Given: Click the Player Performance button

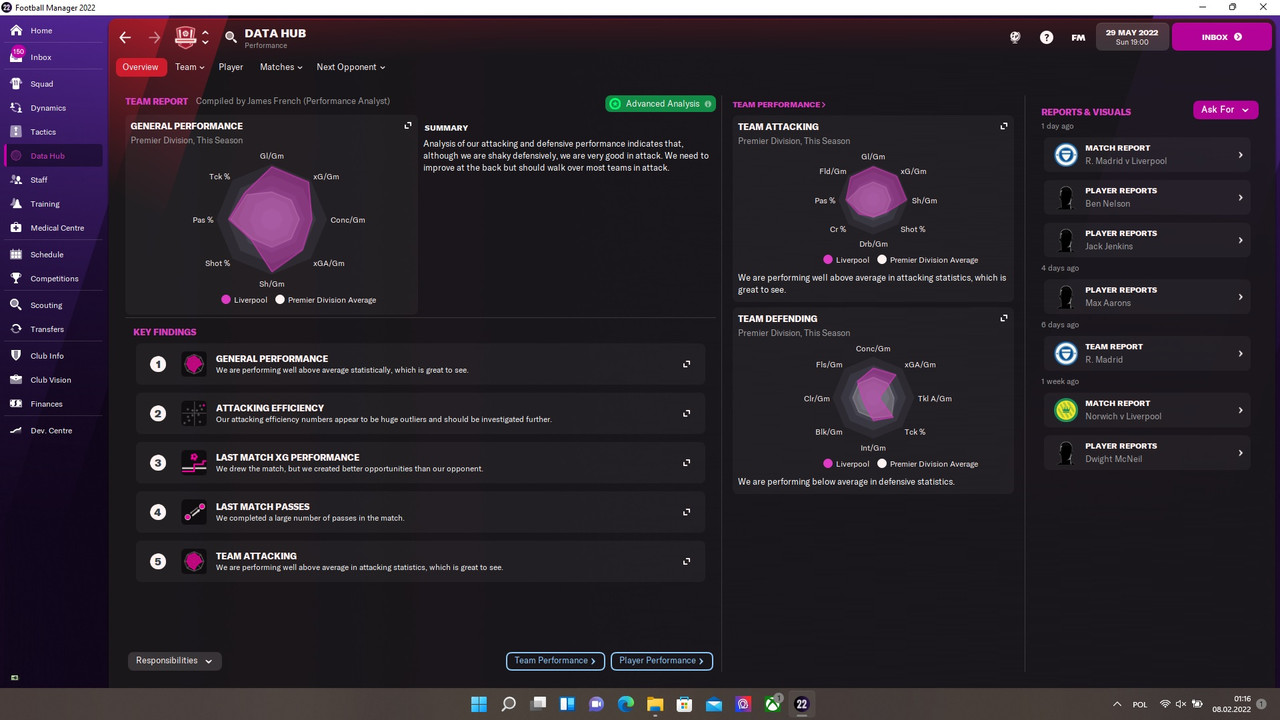Looking at the screenshot, I should pyautogui.click(x=662, y=661).
